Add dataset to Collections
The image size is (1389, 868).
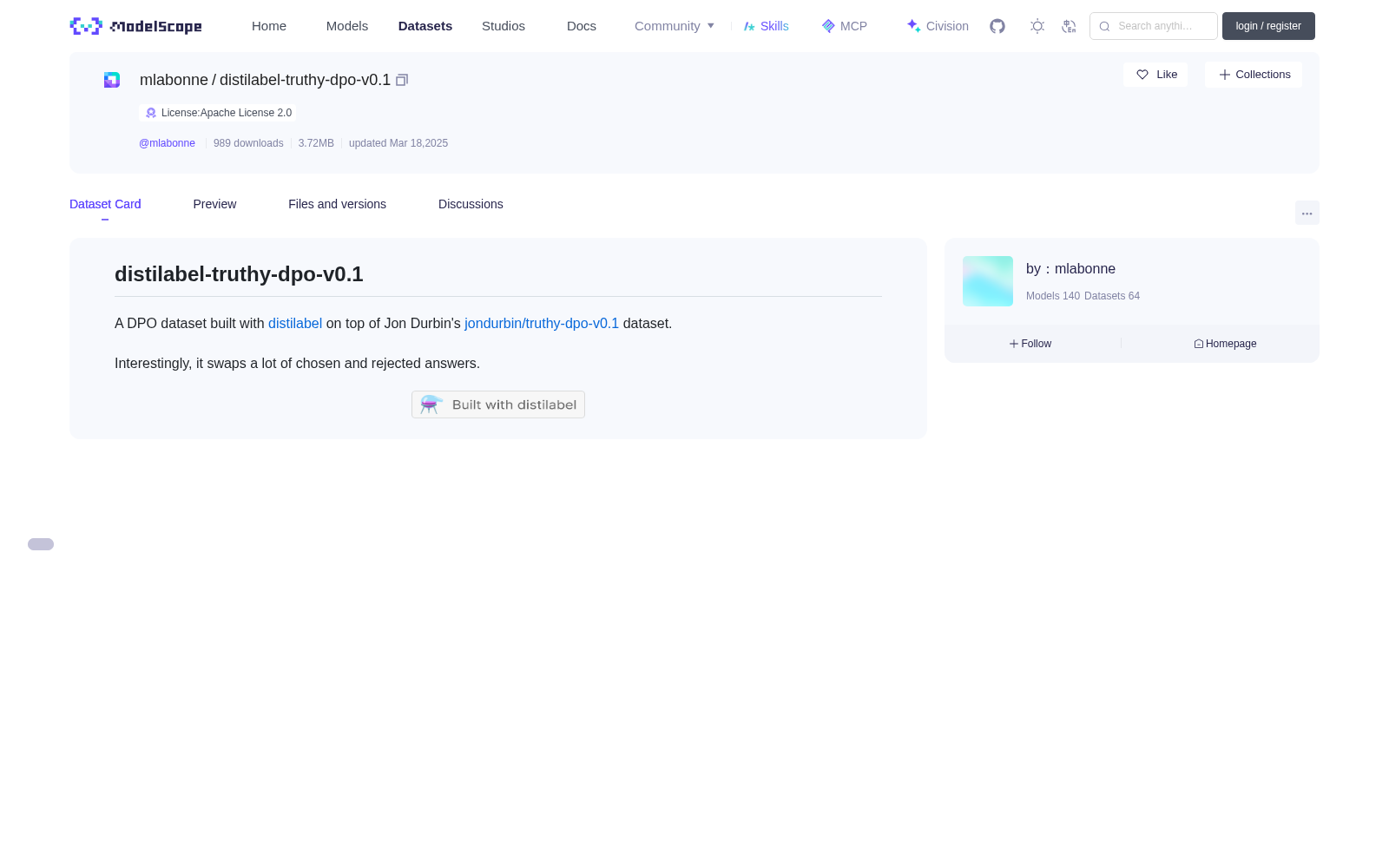click(1254, 75)
